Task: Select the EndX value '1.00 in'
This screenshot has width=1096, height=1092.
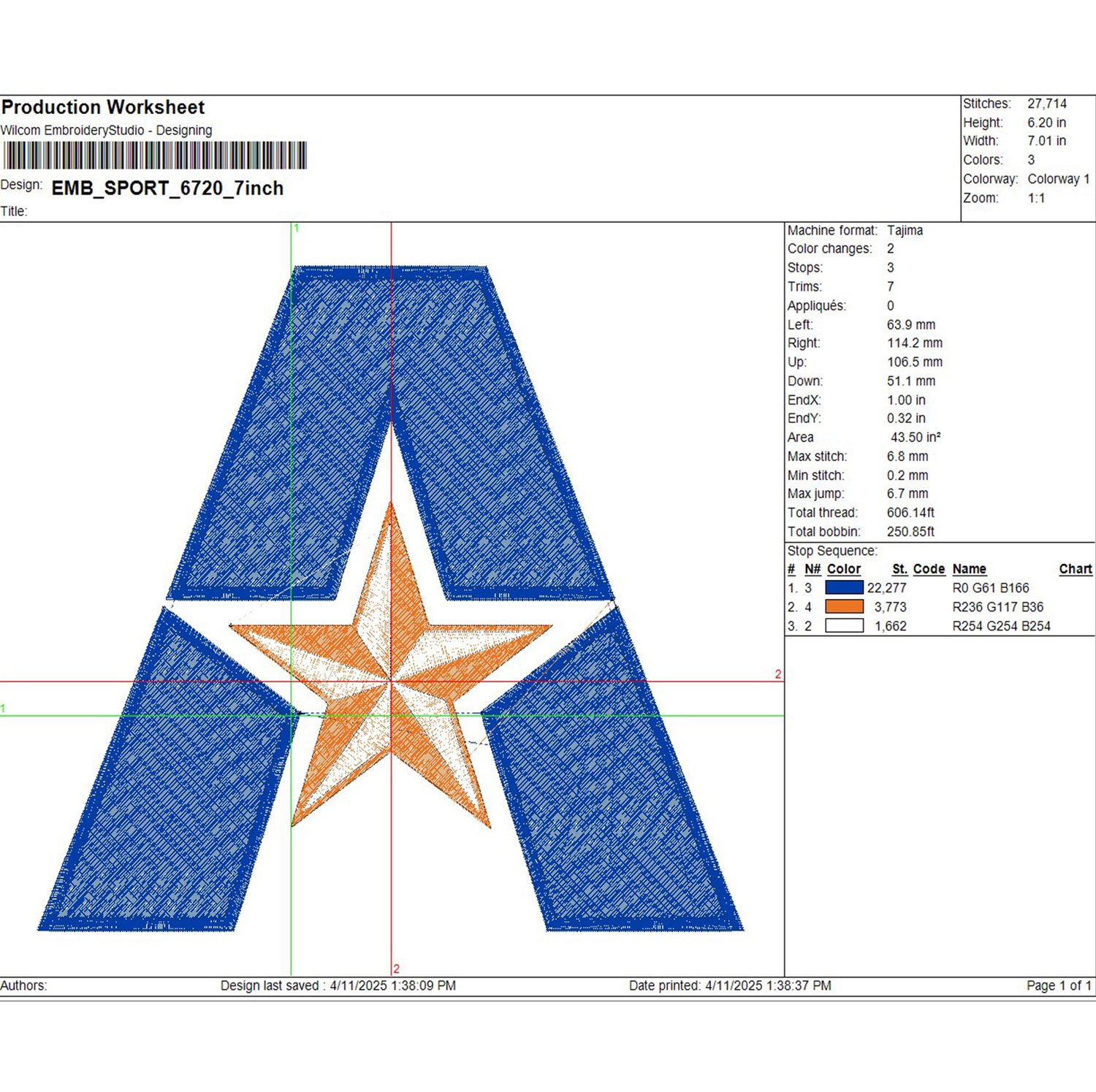Action: point(906,400)
